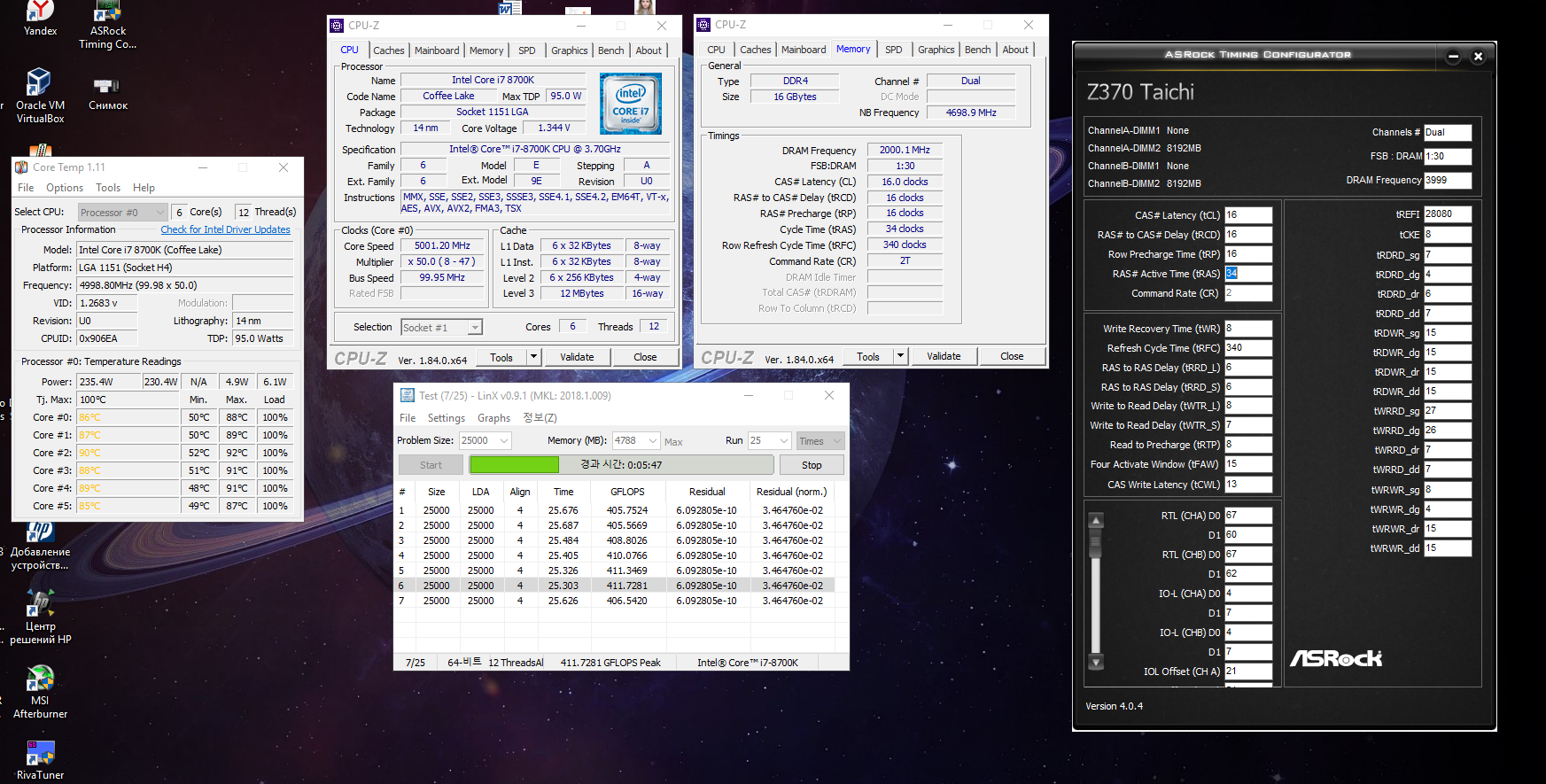
Task: Open the Select CPU dropdown in Core Temp
Action: pos(122,213)
